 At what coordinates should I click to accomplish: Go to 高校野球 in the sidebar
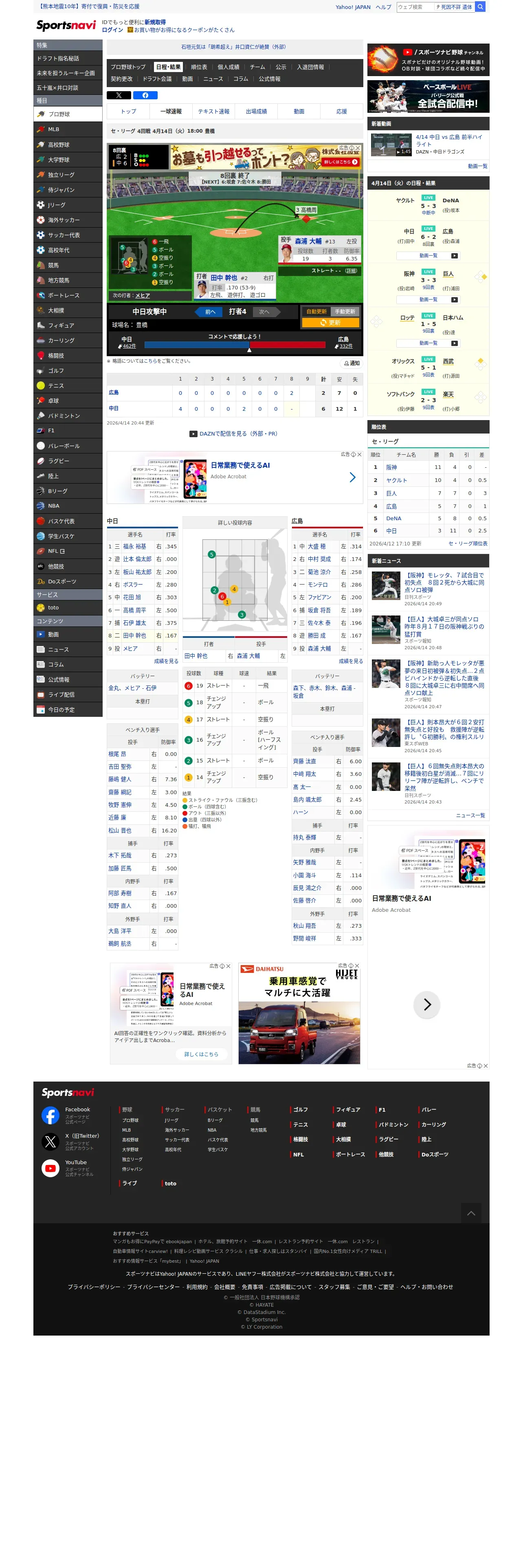[x=68, y=144]
